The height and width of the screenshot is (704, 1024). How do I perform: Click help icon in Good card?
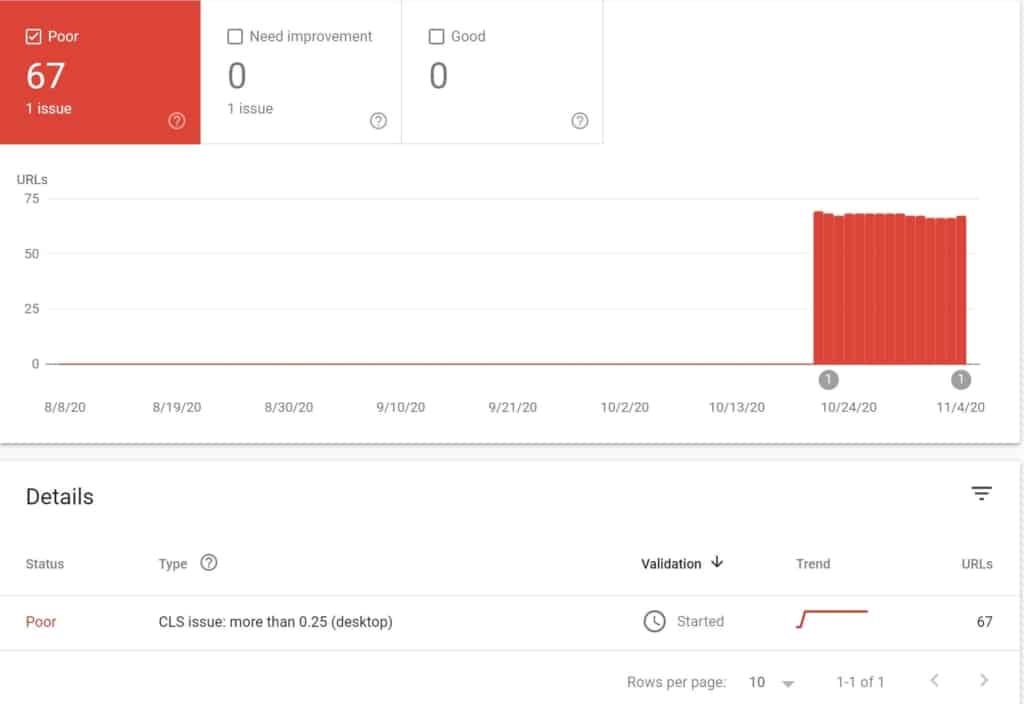point(579,121)
